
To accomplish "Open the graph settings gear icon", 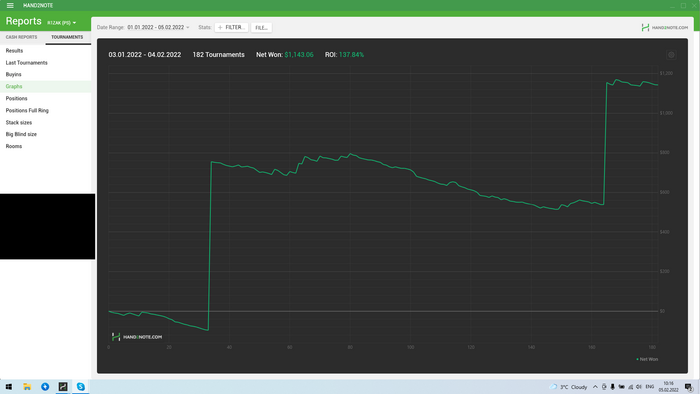I will point(671,55).
